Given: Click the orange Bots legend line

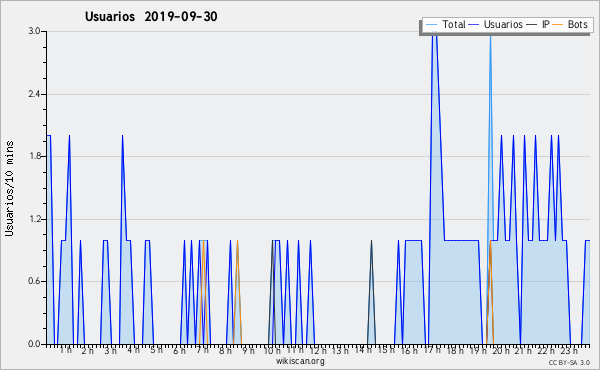Looking at the screenshot, I should tap(558, 25).
